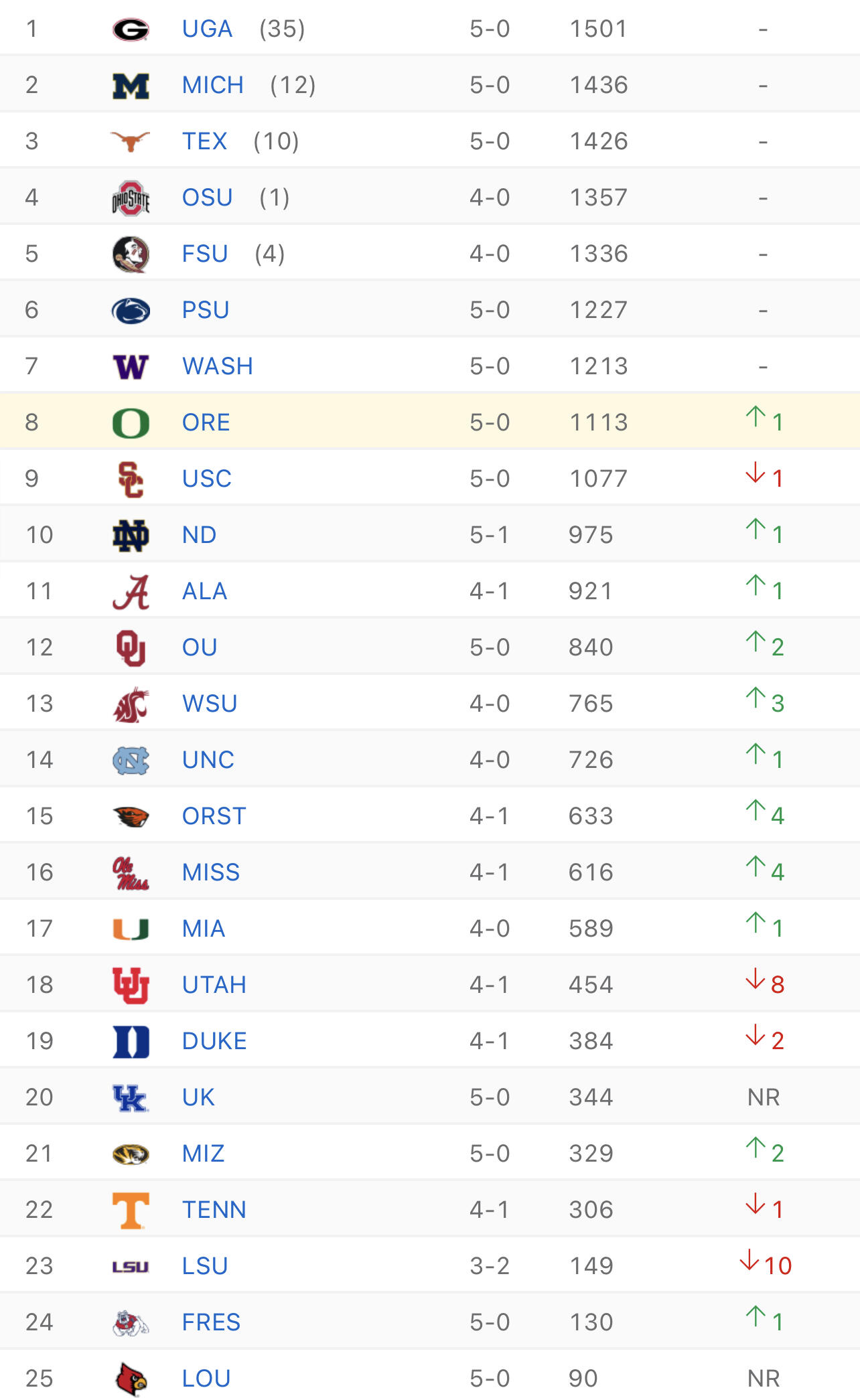The height and width of the screenshot is (1400, 860).
Task: Select the highlighted ORE ranking row
Action: pyautogui.click(x=430, y=422)
